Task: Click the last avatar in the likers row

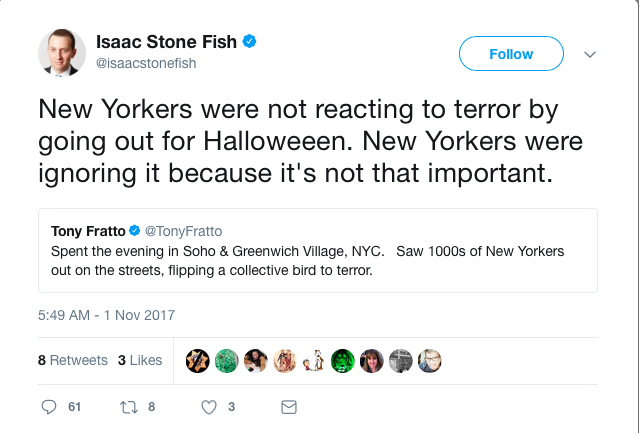Action: pyautogui.click(x=430, y=360)
